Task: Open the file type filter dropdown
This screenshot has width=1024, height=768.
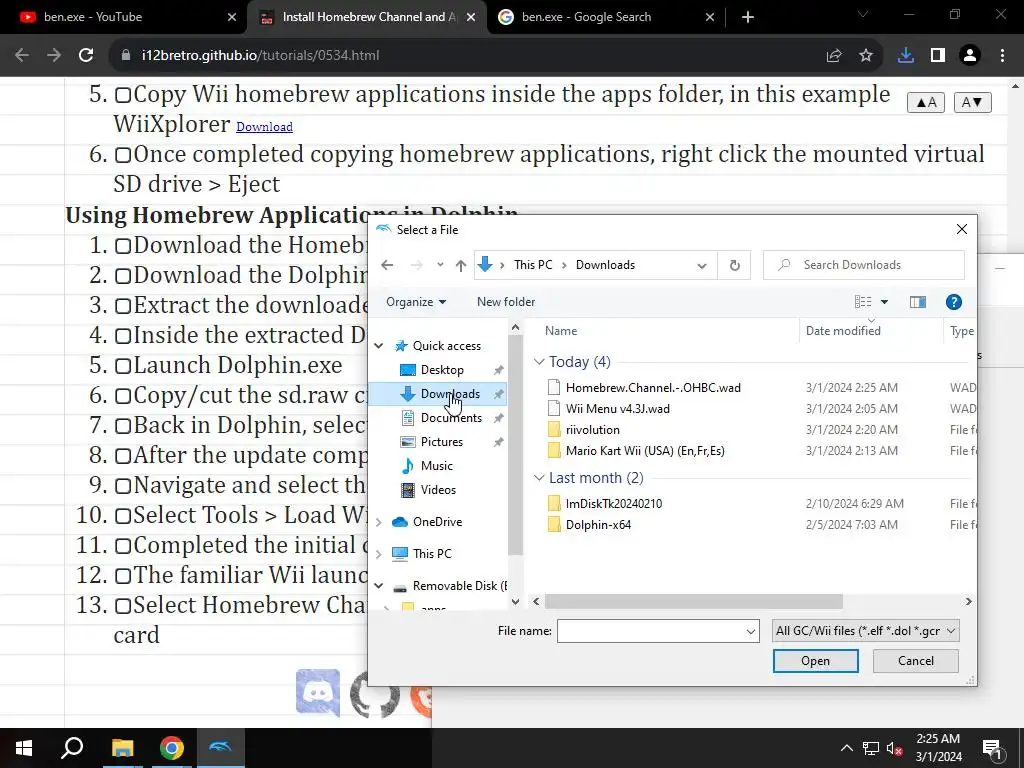Action: pos(865,631)
